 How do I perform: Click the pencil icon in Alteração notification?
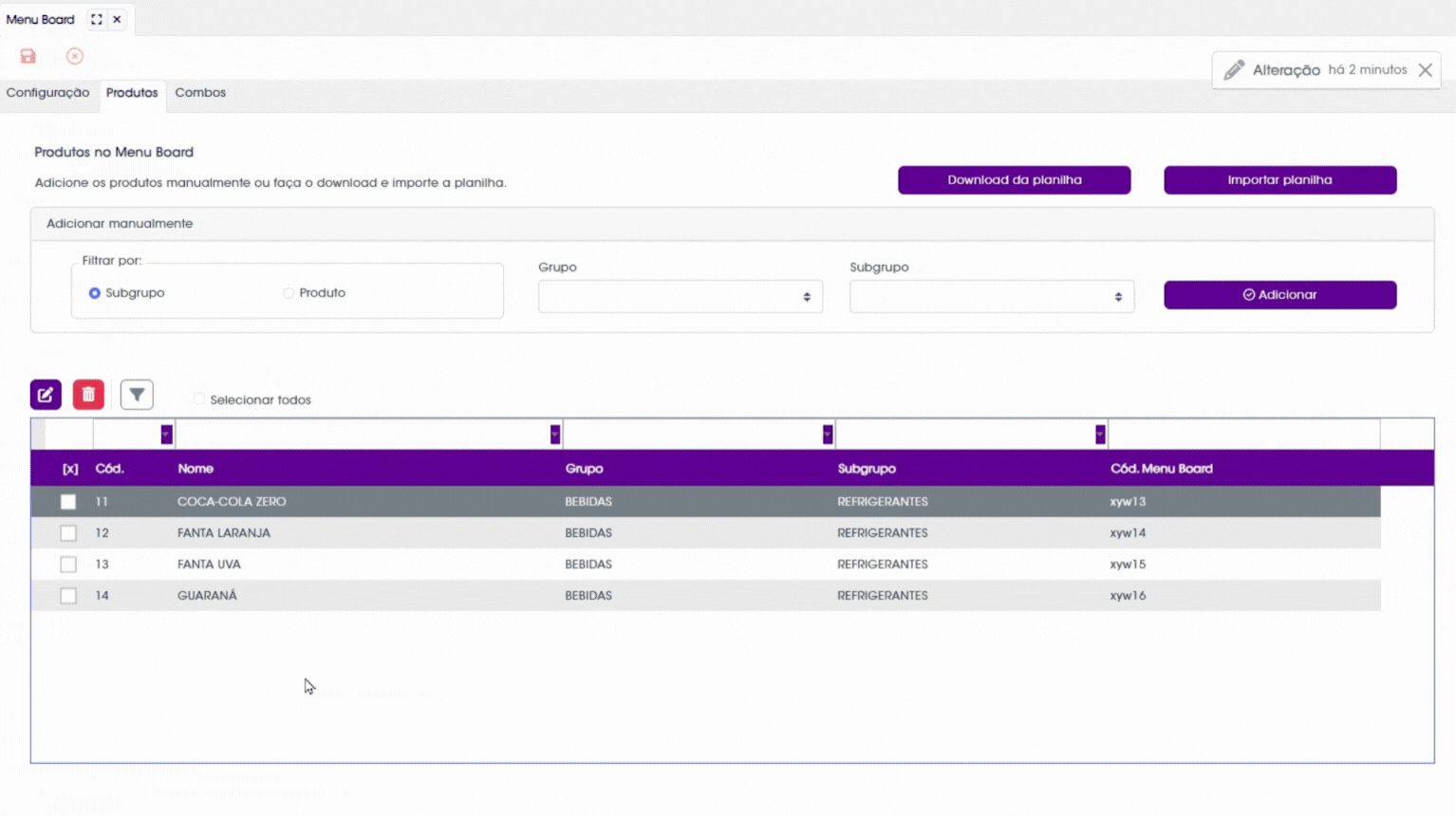click(x=1234, y=70)
